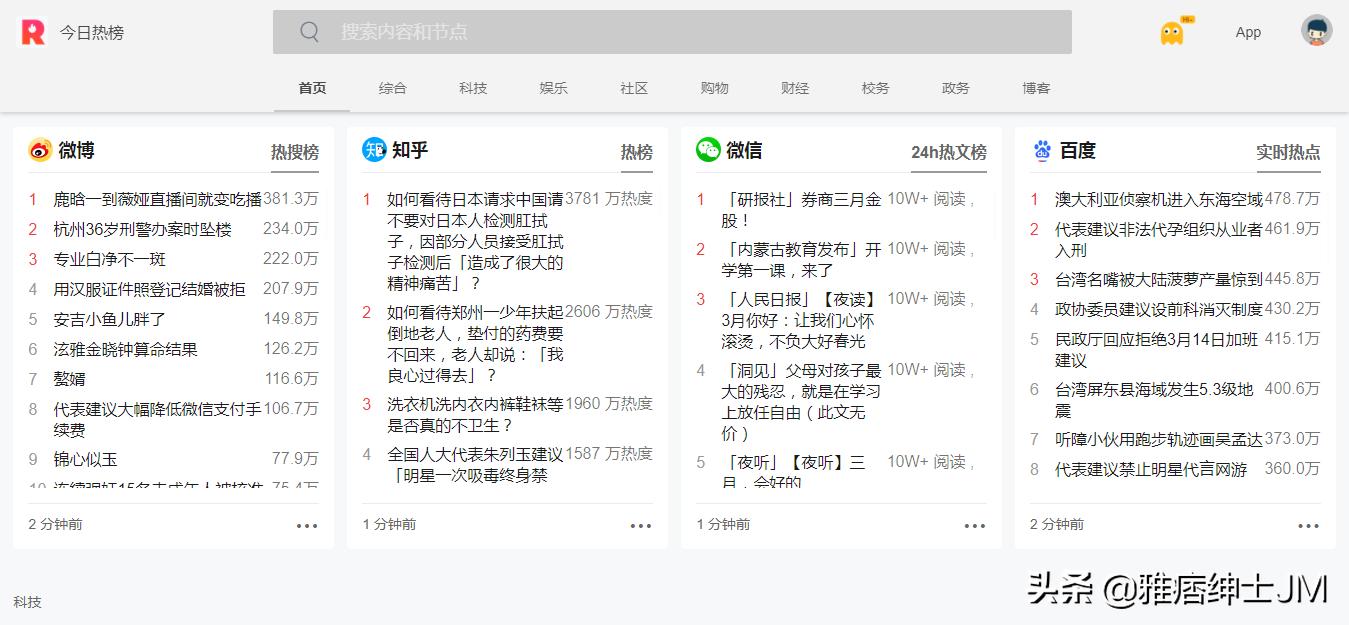Open more options for the 百度 card
Viewport: 1349px width, 625px height.
click(1308, 524)
